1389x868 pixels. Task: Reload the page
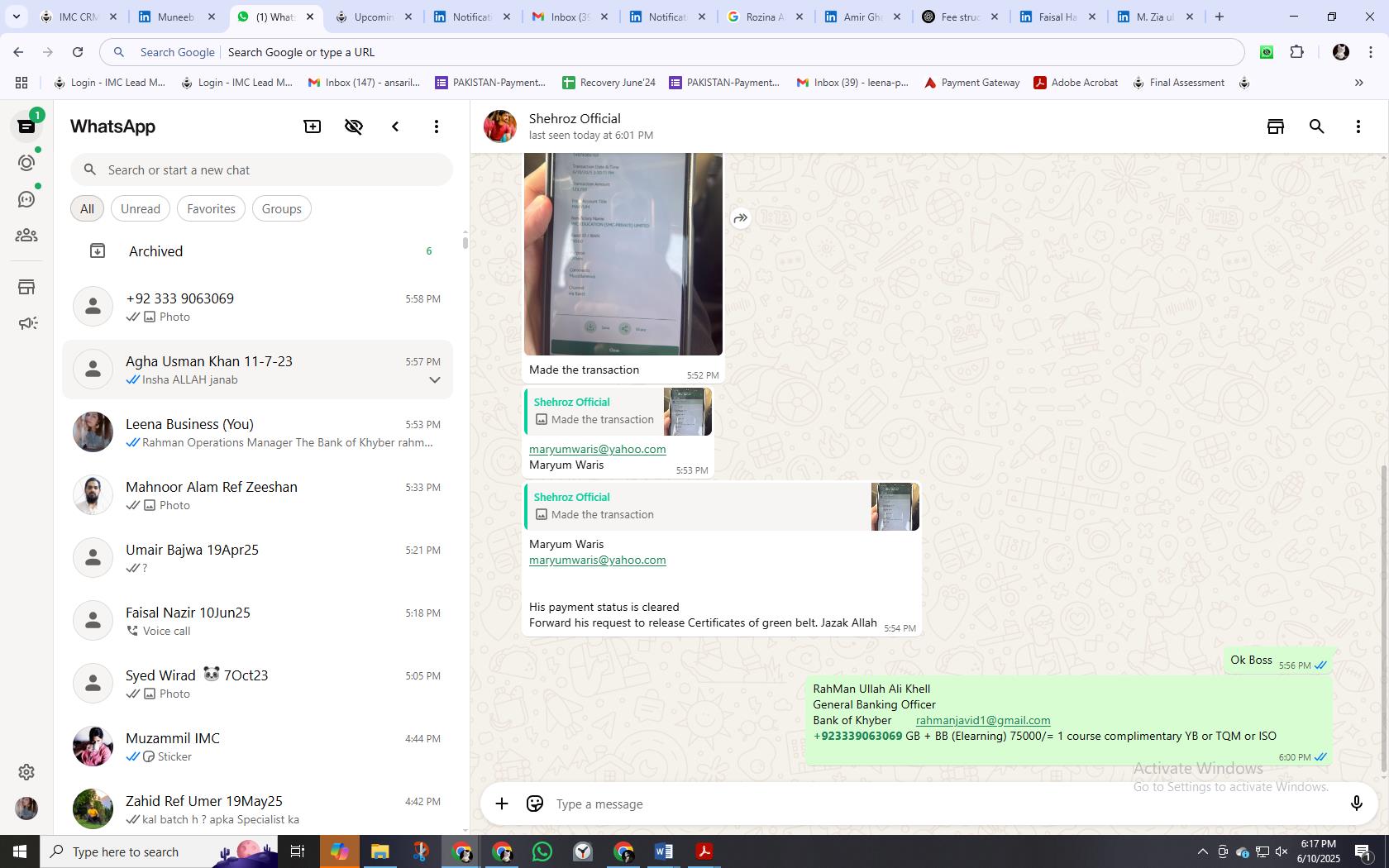pos(78,52)
